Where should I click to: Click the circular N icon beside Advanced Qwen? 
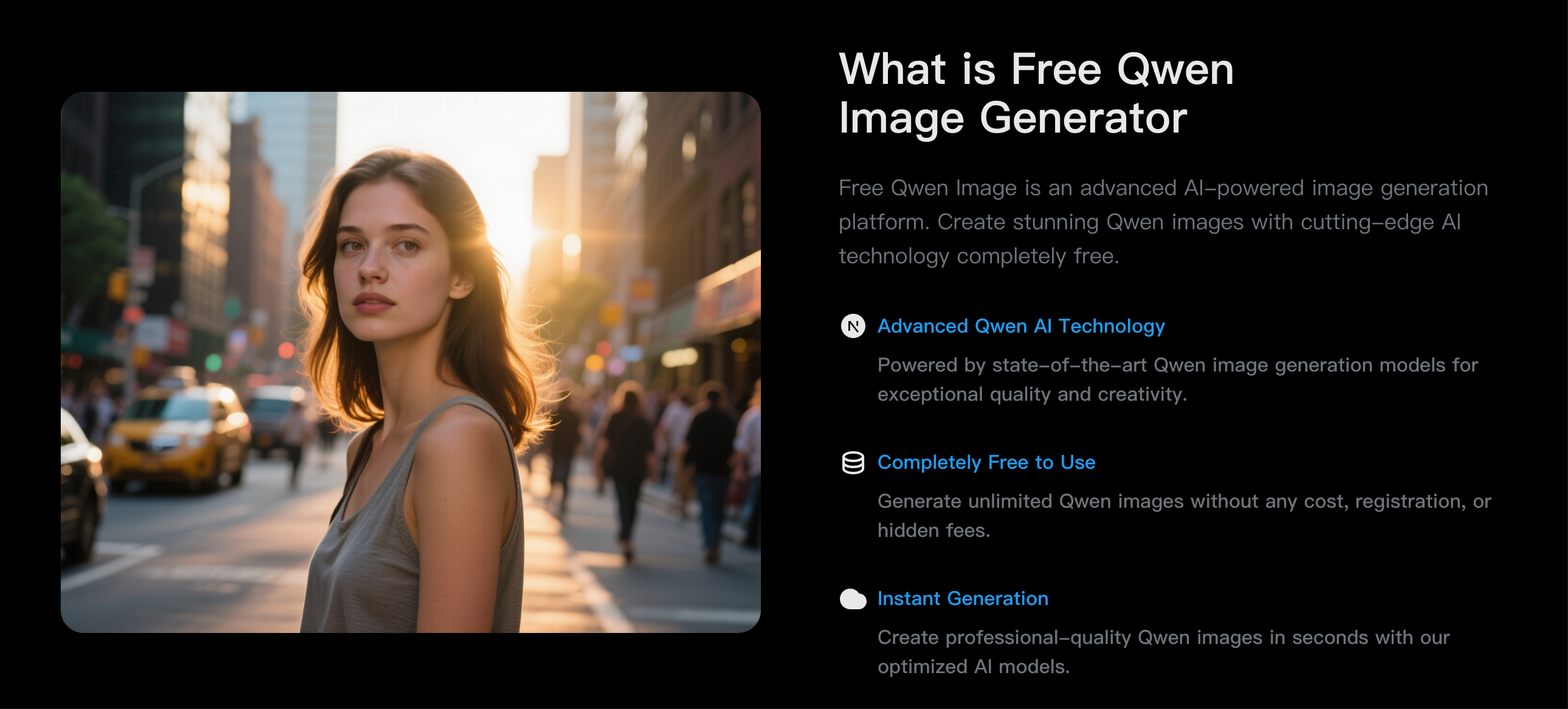(853, 326)
